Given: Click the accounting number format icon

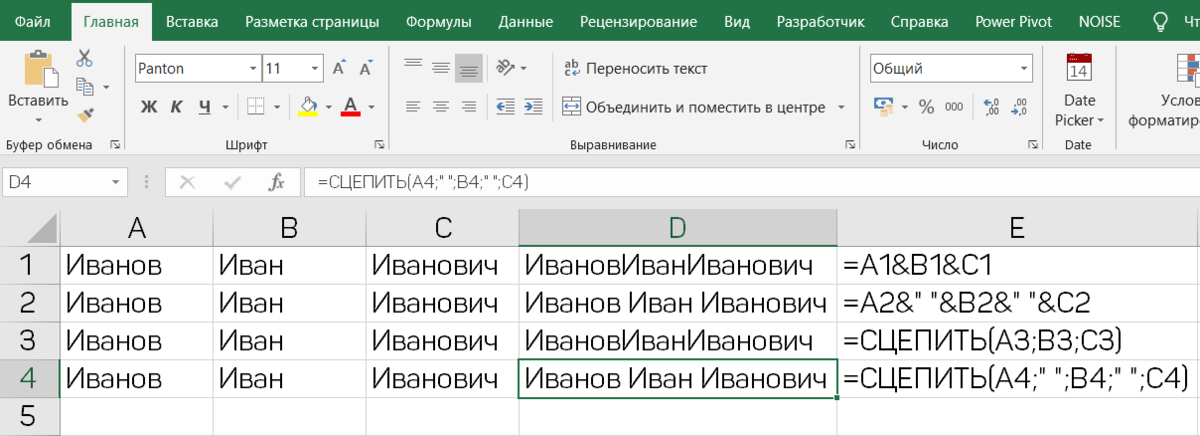Looking at the screenshot, I should click(x=882, y=106).
